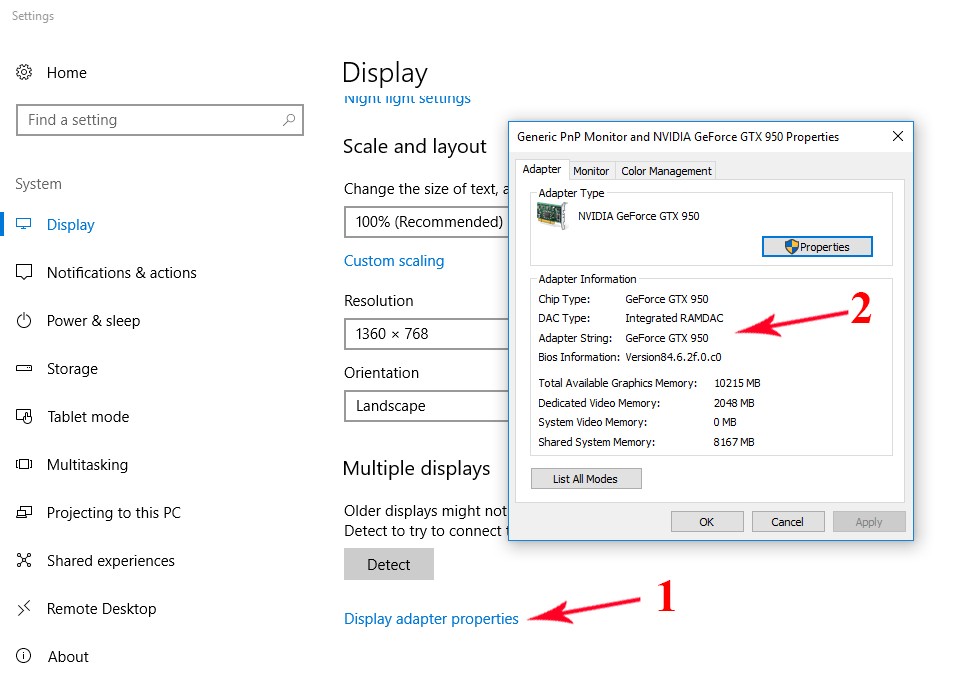Click the Display monitor icon in sidebar
This screenshot has height=681, width=955.
pos(24,224)
